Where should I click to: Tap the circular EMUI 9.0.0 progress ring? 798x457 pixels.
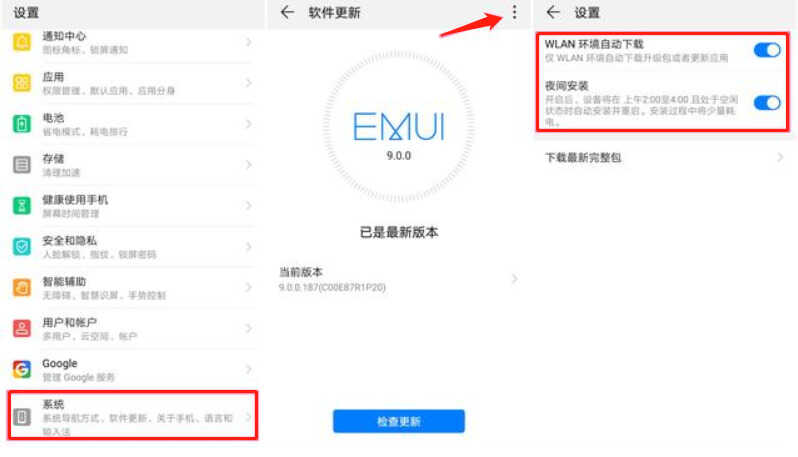click(398, 127)
